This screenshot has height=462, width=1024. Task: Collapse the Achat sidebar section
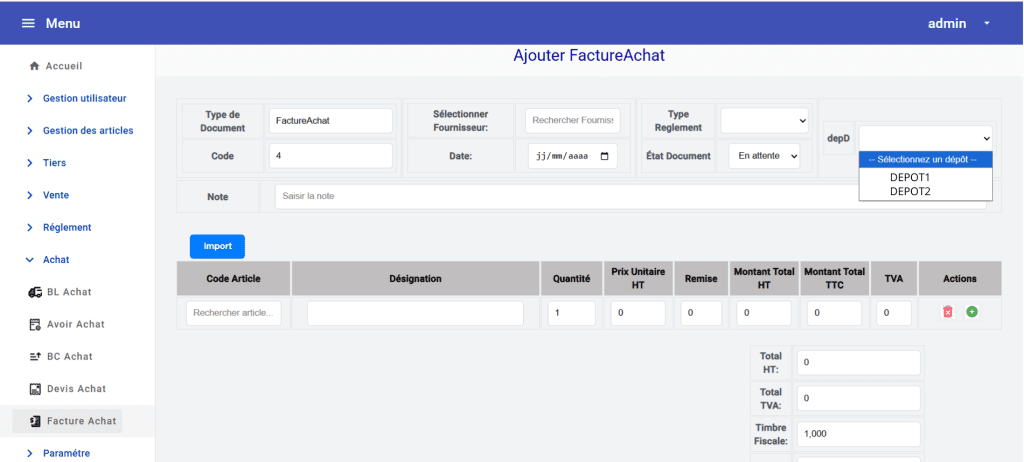(55, 259)
